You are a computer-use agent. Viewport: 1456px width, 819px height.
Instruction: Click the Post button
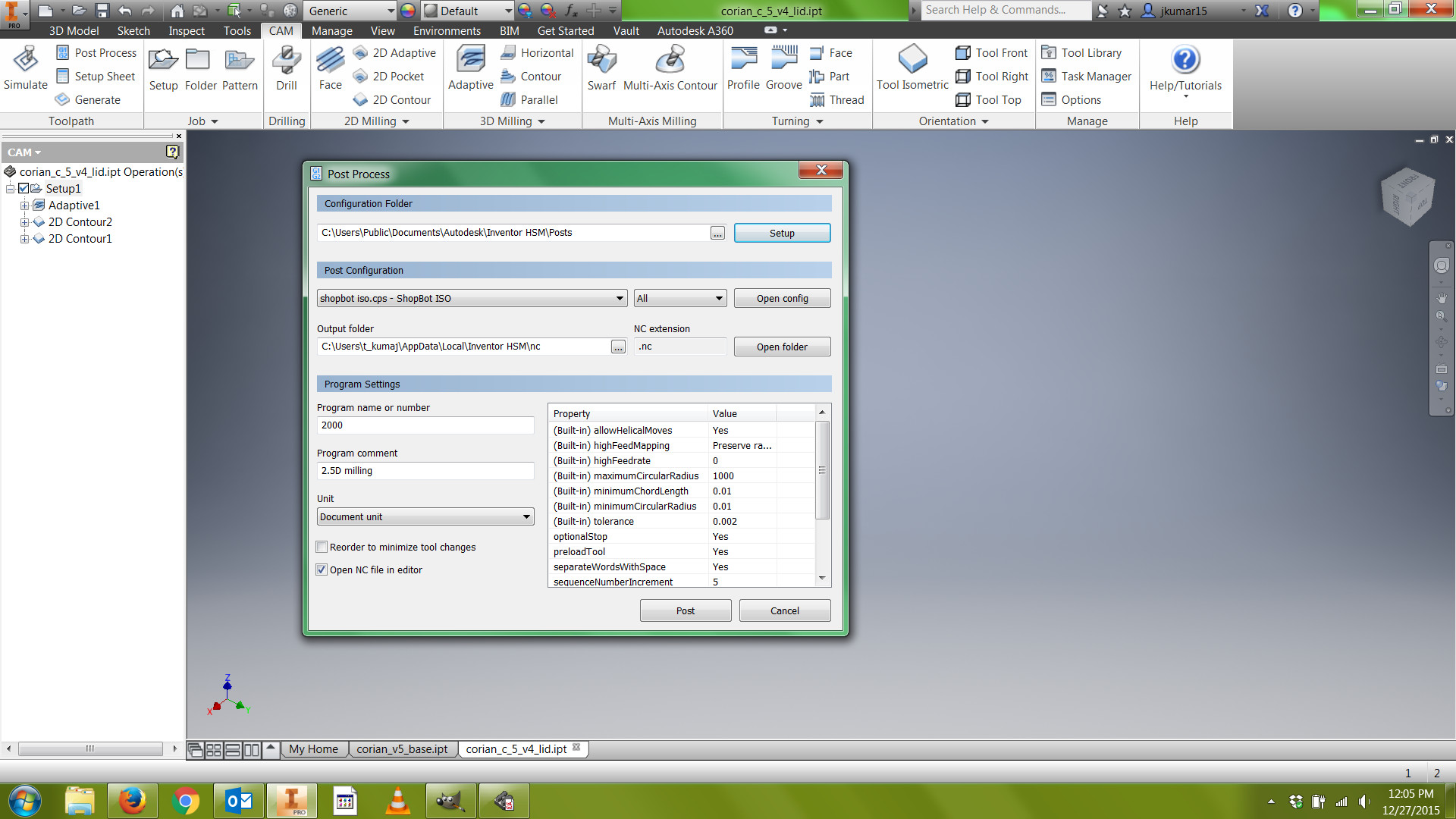click(x=686, y=611)
